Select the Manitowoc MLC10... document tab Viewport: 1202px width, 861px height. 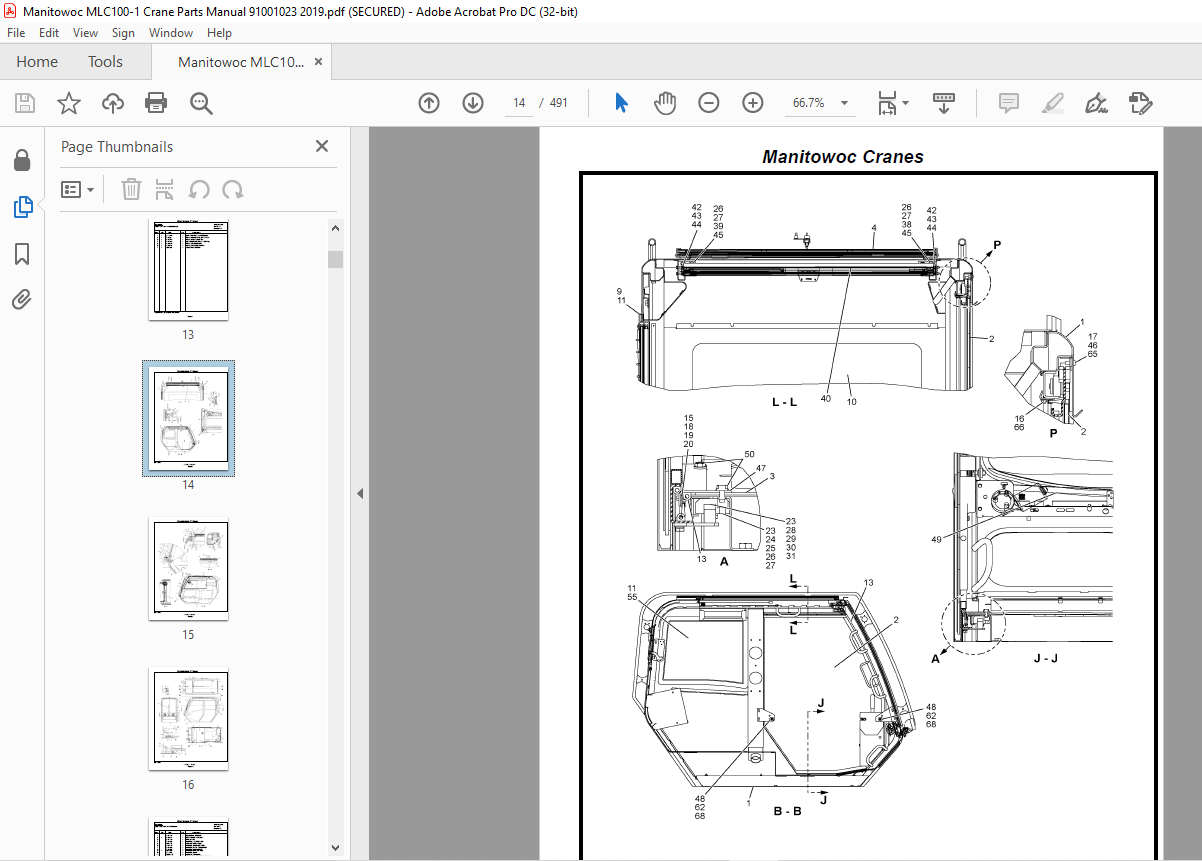pyautogui.click(x=241, y=62)
